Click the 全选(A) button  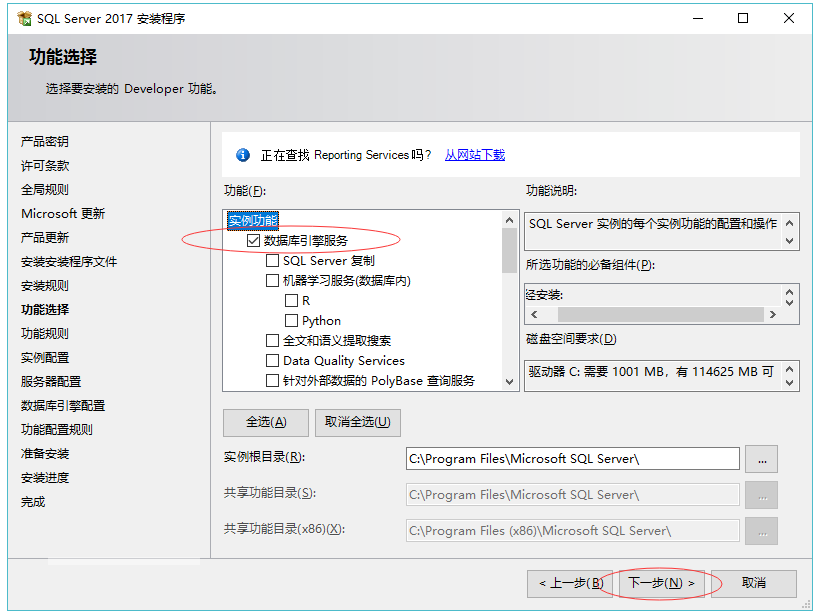266,423
